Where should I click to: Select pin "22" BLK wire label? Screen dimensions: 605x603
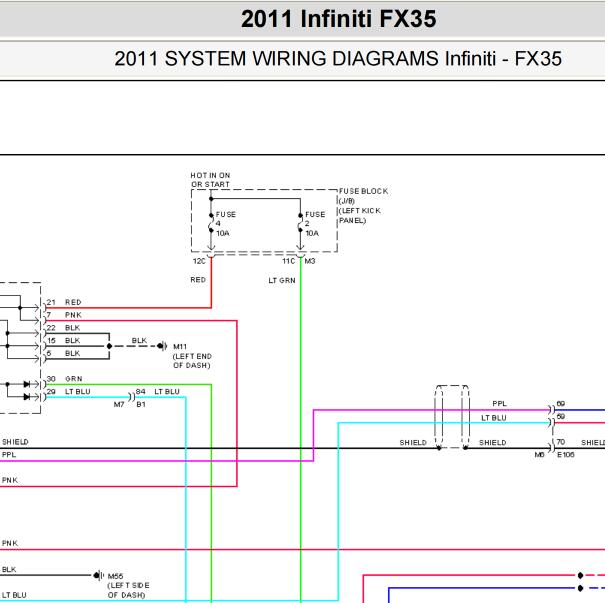(x=63, y=328)
